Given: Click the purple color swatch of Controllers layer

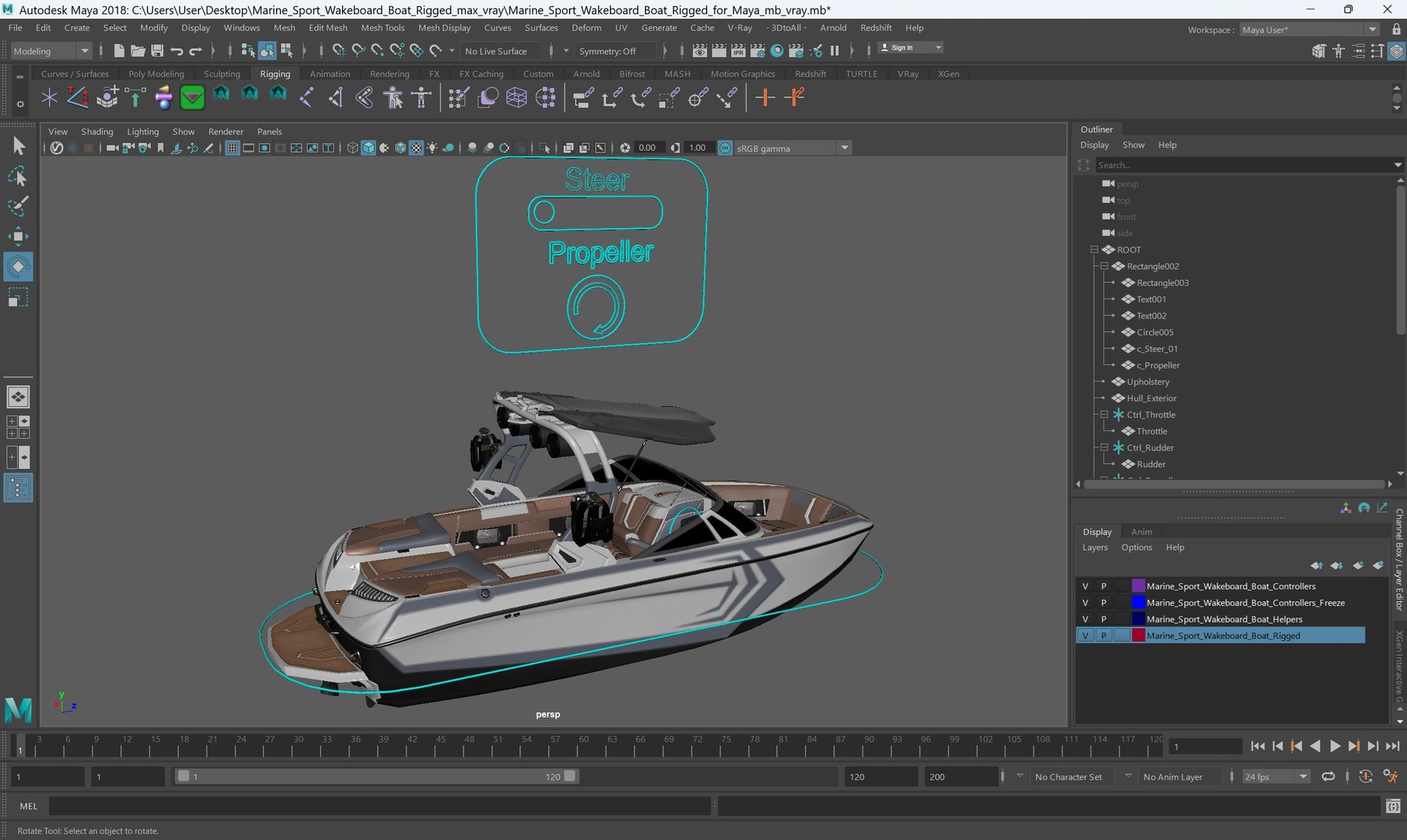Looking at the screenshot, I should click(x=1138, y=586).
